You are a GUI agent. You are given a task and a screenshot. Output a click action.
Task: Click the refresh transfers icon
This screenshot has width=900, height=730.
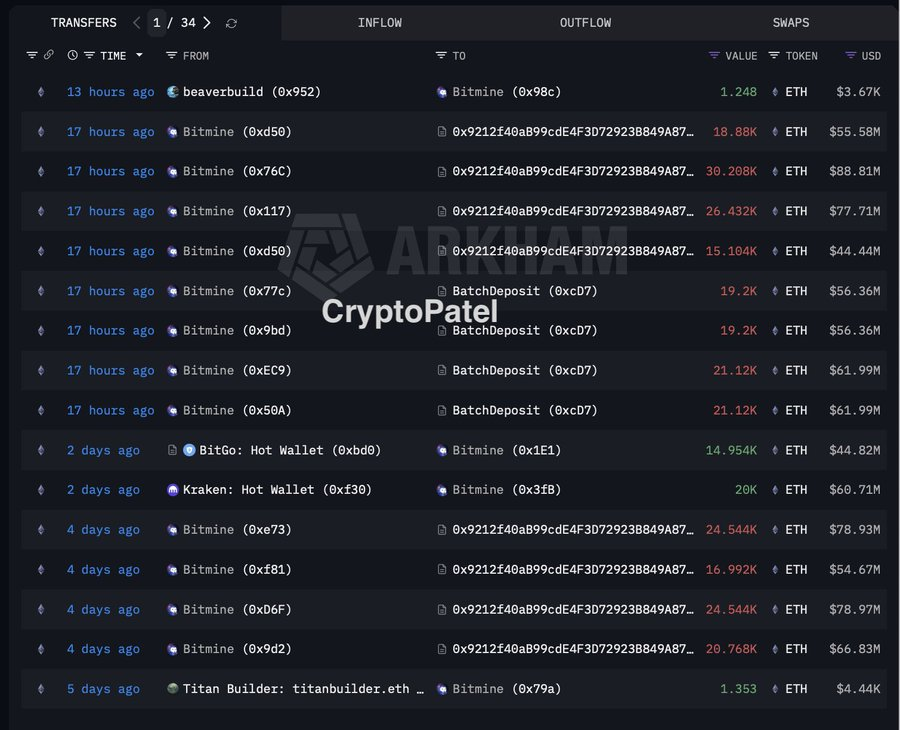(232, 23)
